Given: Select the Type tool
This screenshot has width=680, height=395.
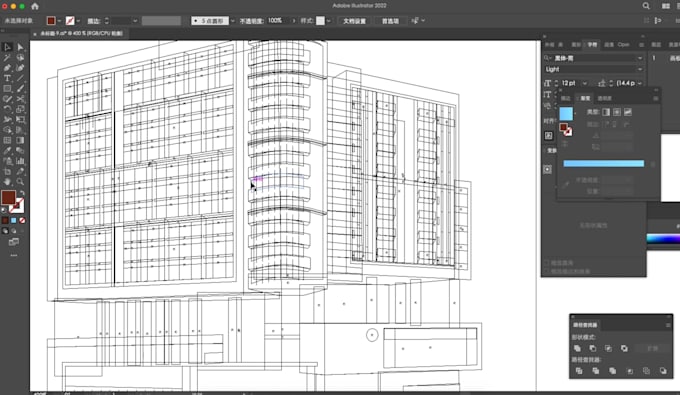Looking at the screenshot, I should pos(7,78).
